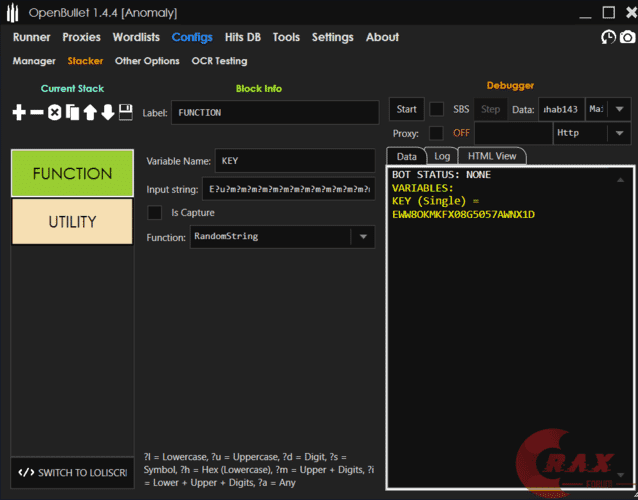The height and width of the screenshot is (500, 638).
Task: Move block up with up arrow
Action: 90,112
